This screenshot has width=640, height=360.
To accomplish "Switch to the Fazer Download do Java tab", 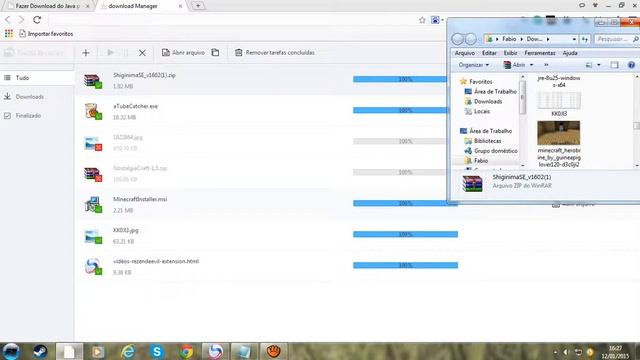I will (x=47, y=6).
